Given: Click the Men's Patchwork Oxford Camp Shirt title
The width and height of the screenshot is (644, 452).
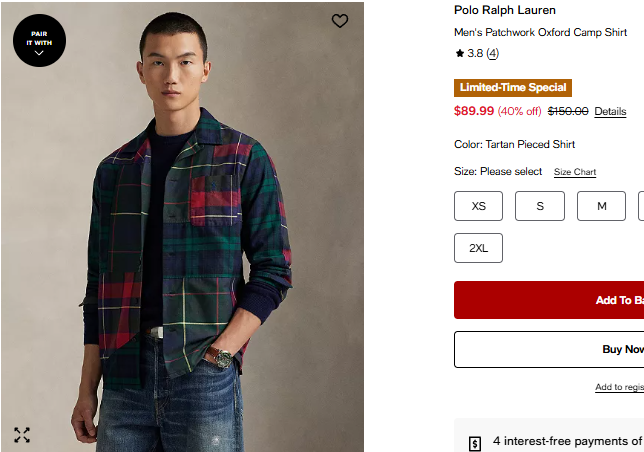Looking at the screenshot, I should pos(540,32).
